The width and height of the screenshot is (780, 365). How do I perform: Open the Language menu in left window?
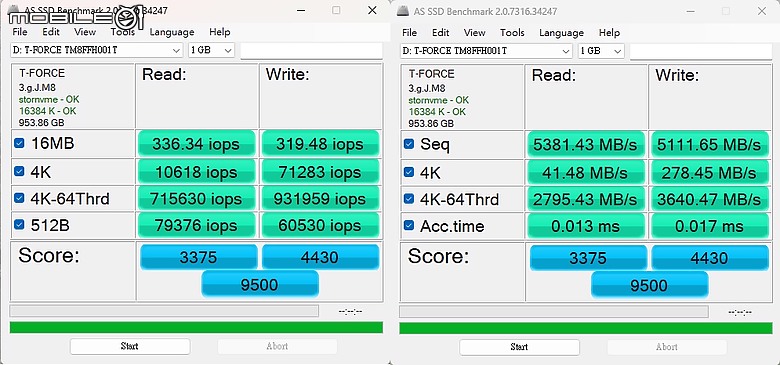[172, 32]
